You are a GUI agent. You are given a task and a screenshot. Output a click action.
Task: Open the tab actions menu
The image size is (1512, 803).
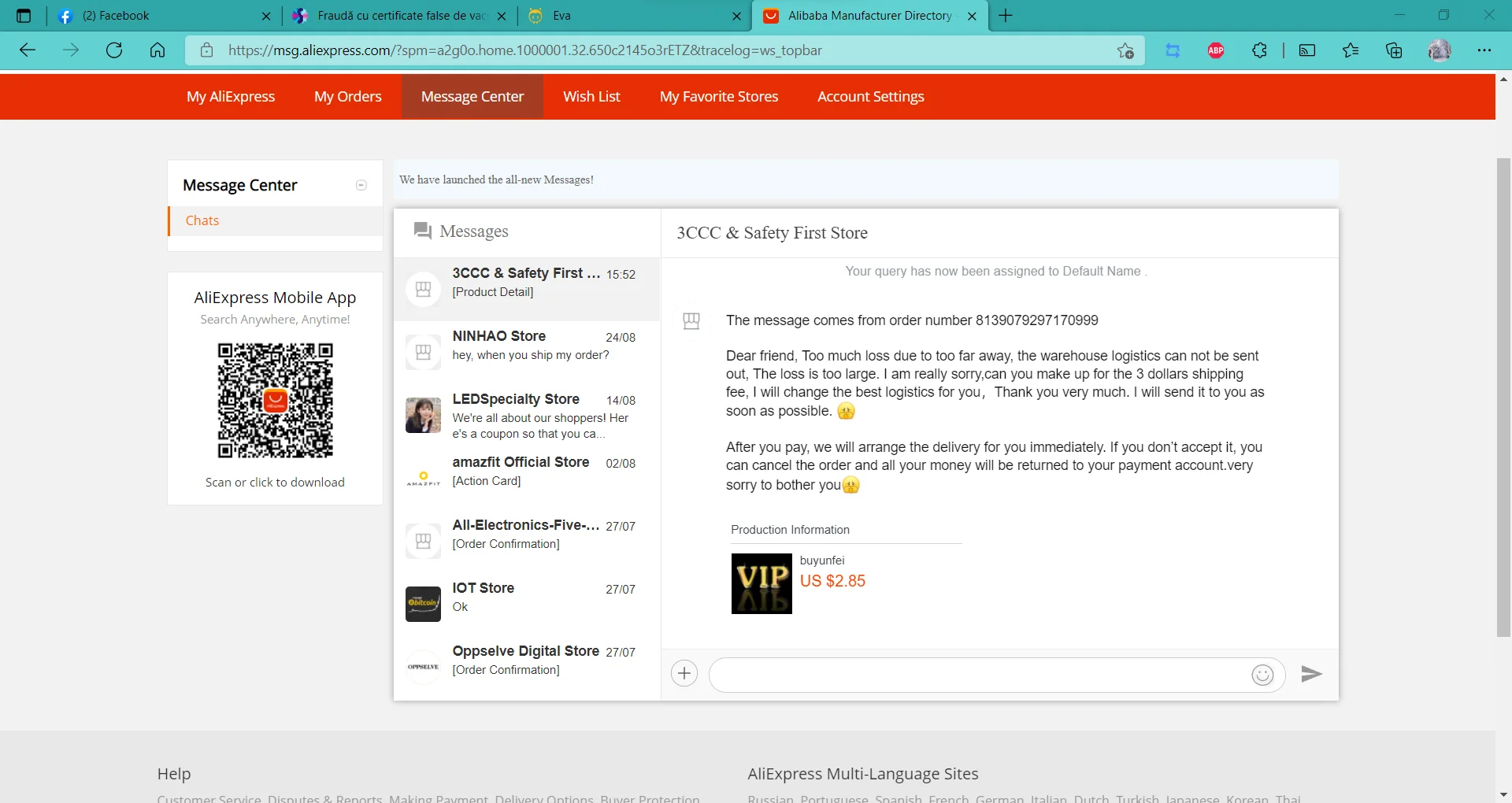pos(24,16)
